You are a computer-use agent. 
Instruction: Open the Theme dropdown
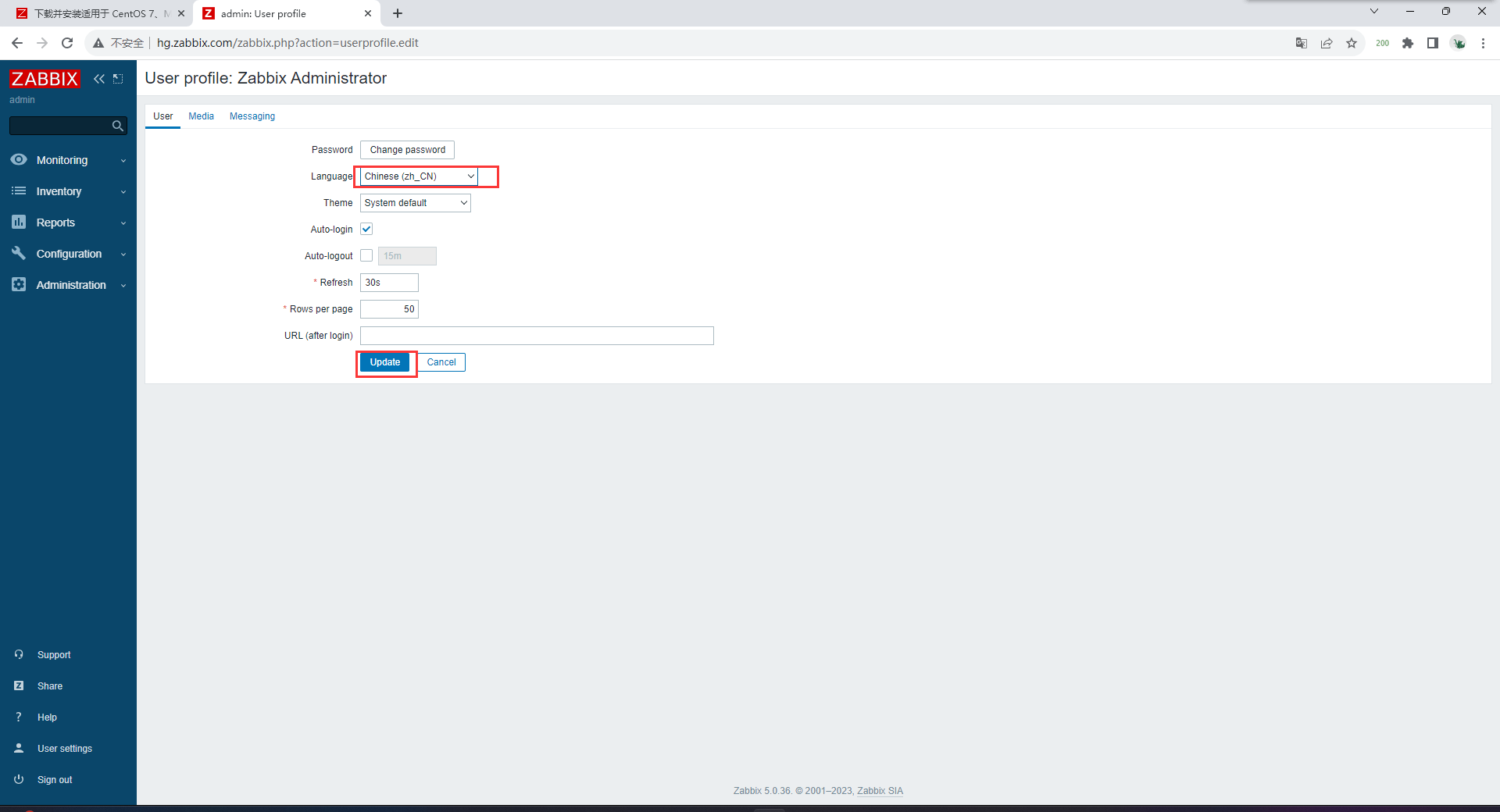click(416, 203)
